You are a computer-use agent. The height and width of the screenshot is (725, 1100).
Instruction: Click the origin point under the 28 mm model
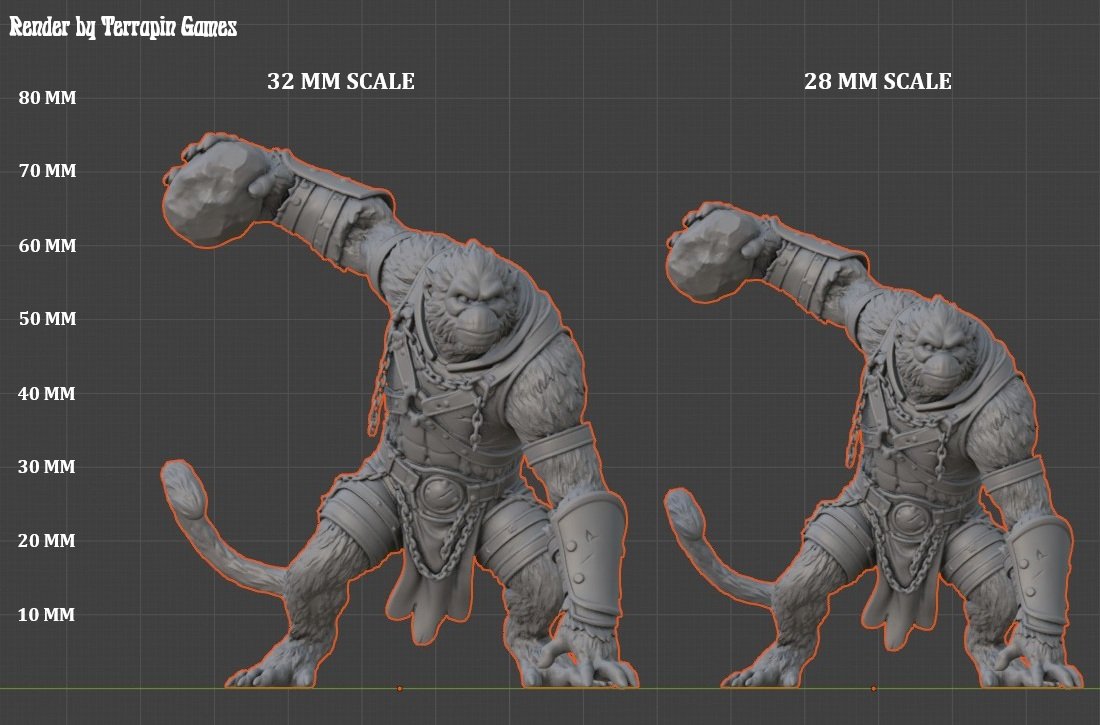[x=873, y=689]
